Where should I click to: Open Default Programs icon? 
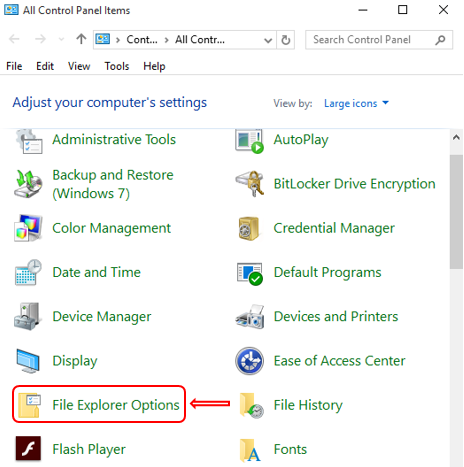(250, 274)
